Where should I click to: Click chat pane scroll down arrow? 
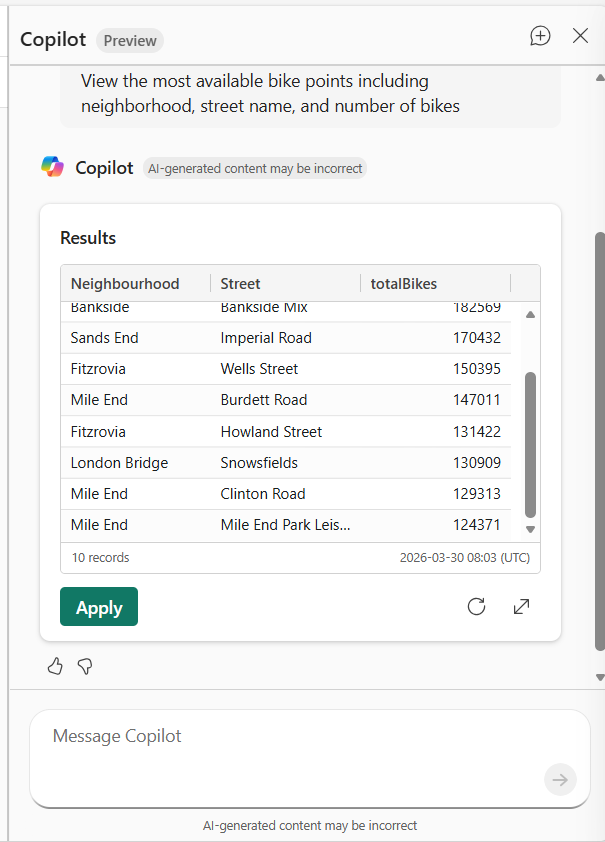coord(600,678)
